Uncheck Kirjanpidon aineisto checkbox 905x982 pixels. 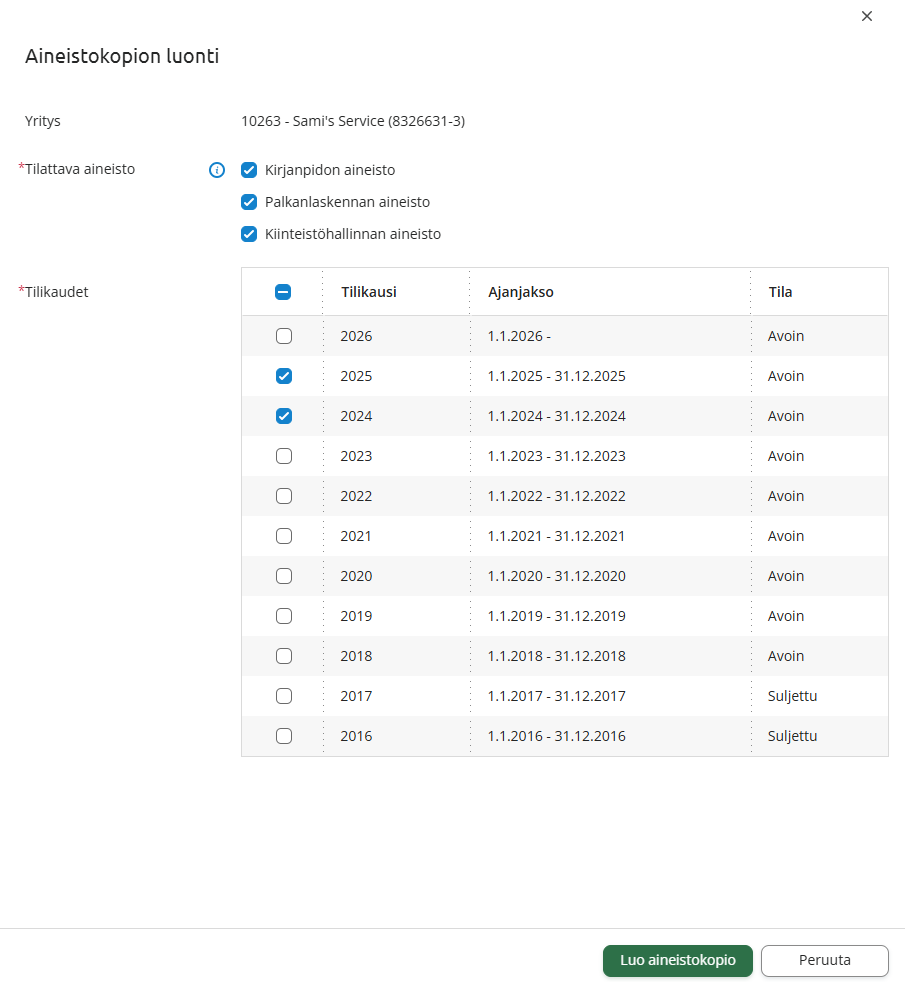(x=249, y=170)
